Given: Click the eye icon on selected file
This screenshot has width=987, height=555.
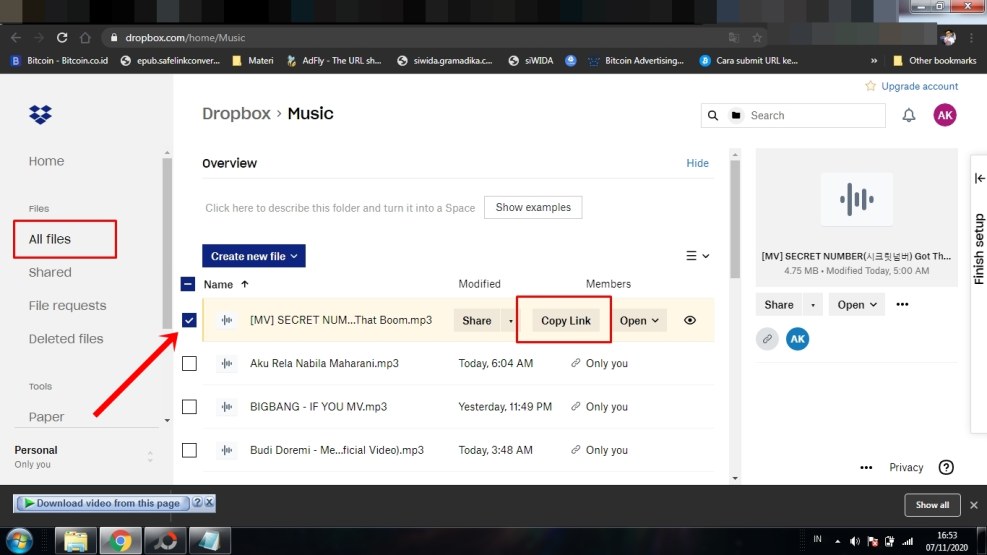Looking at the screenshot, I should coord(690,321).
